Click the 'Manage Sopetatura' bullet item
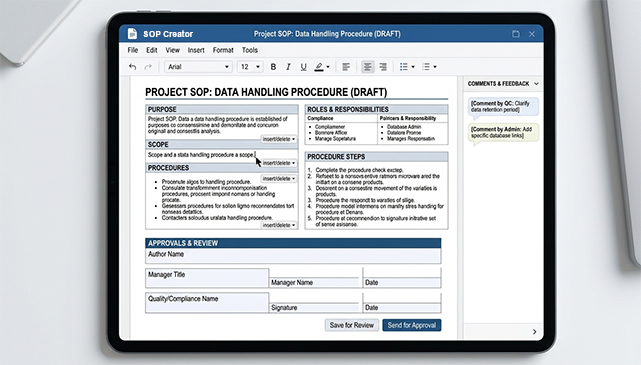641x365 pixels. (x=335, y=139)
